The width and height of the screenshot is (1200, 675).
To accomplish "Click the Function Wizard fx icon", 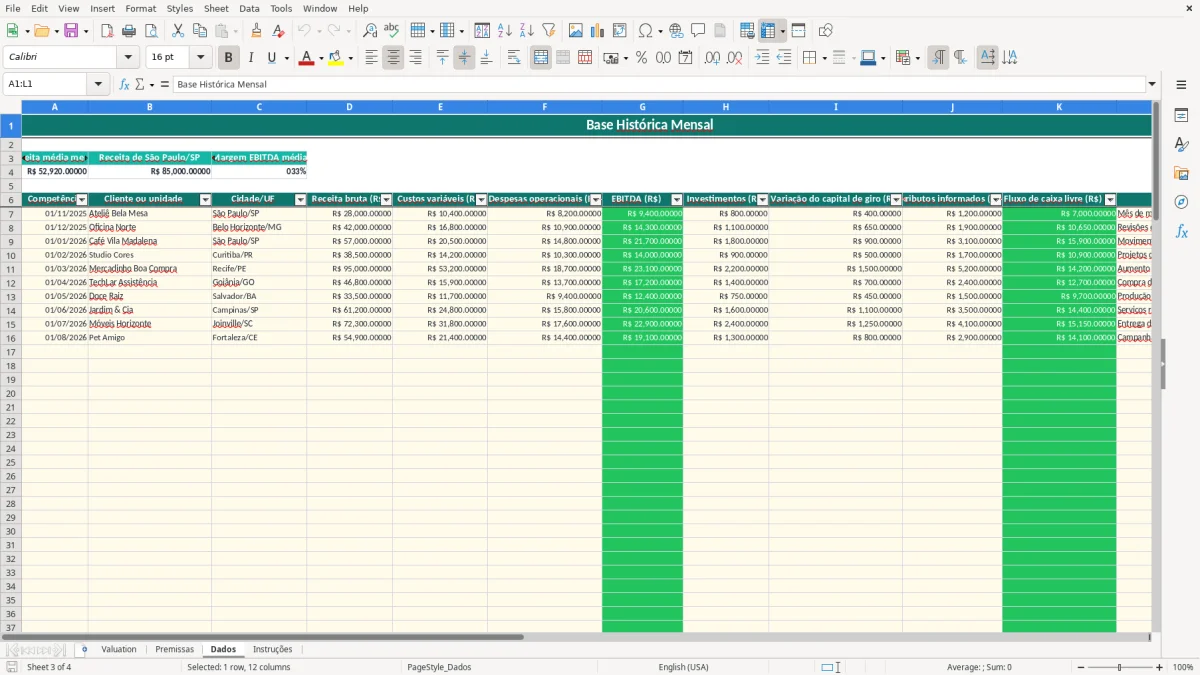I will click(x=124, y=84).
